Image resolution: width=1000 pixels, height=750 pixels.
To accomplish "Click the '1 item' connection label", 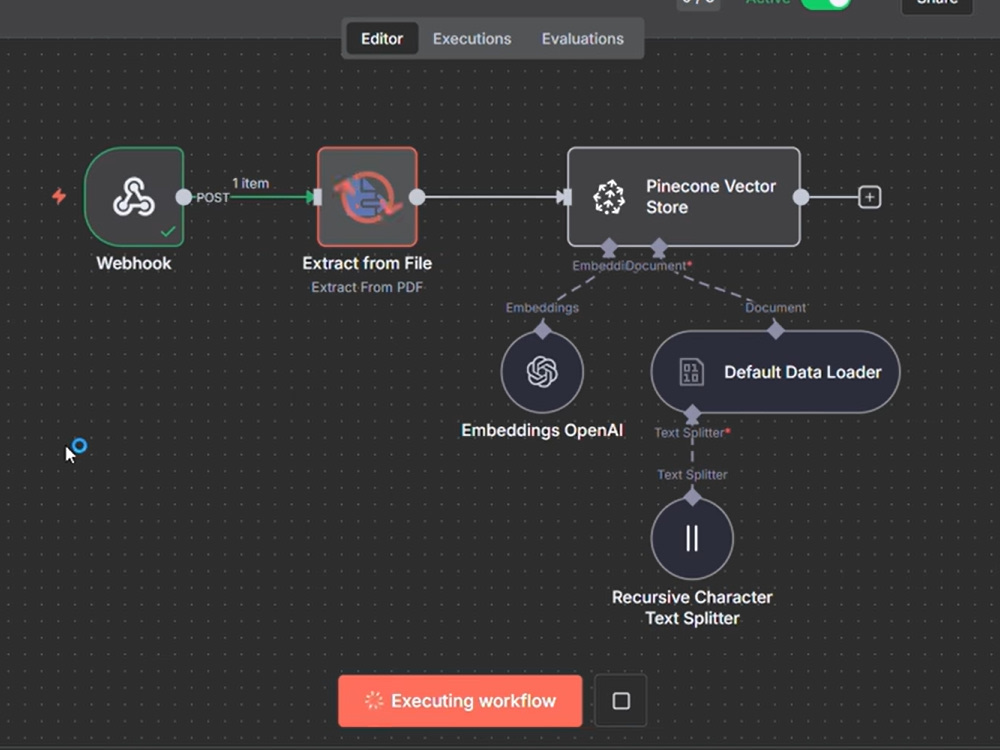I will [x=251, y=184].
